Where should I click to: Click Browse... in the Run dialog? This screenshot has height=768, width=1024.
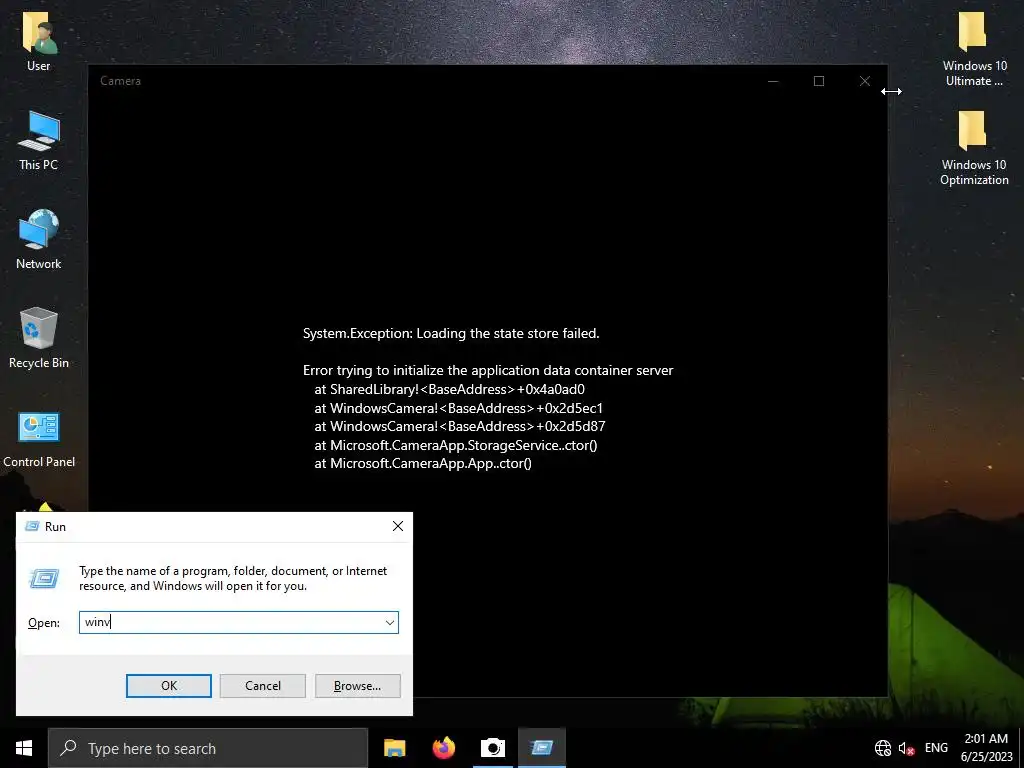tap(357, 686)
